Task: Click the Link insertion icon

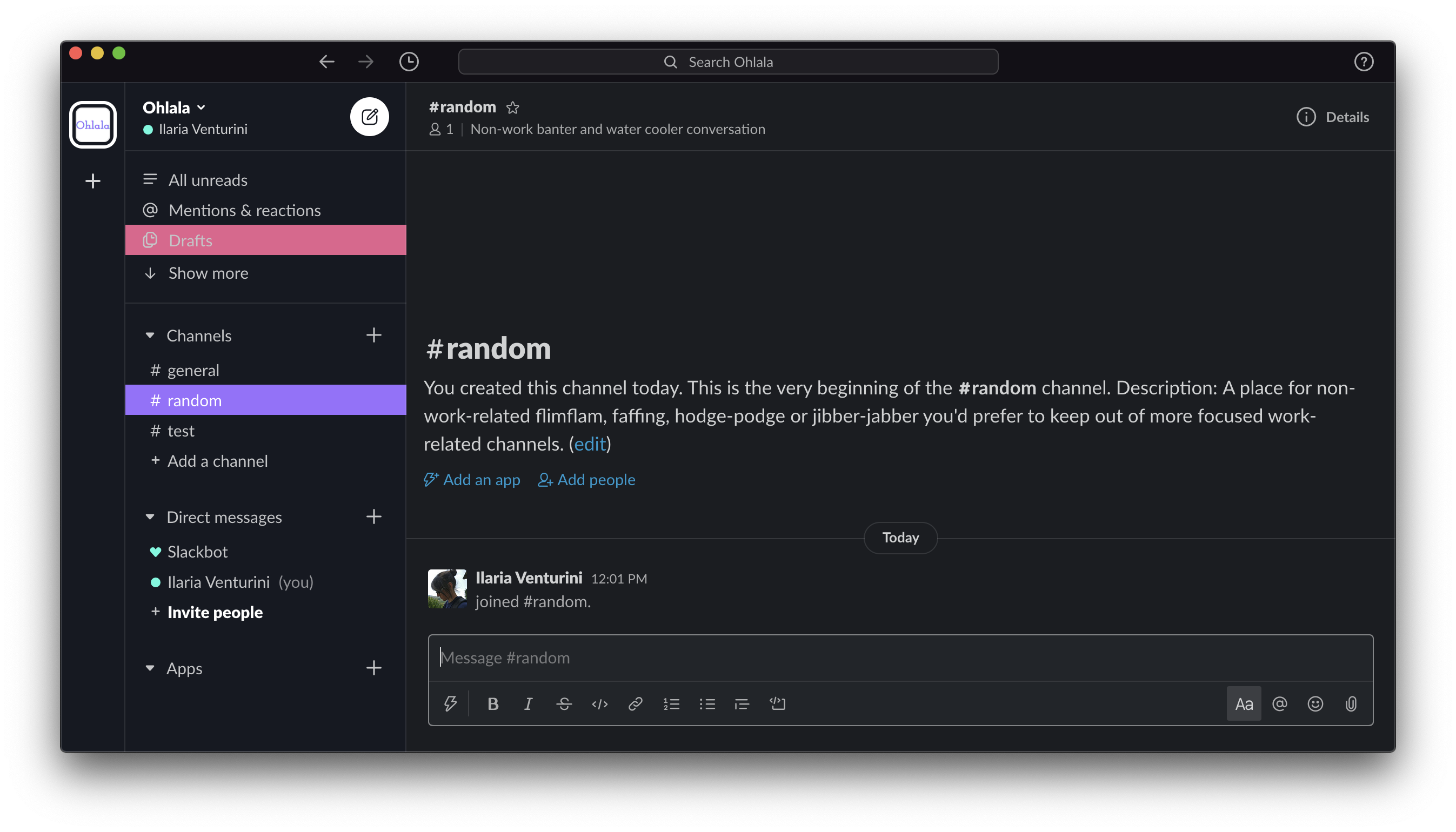Action: click(x=635, y=703)
